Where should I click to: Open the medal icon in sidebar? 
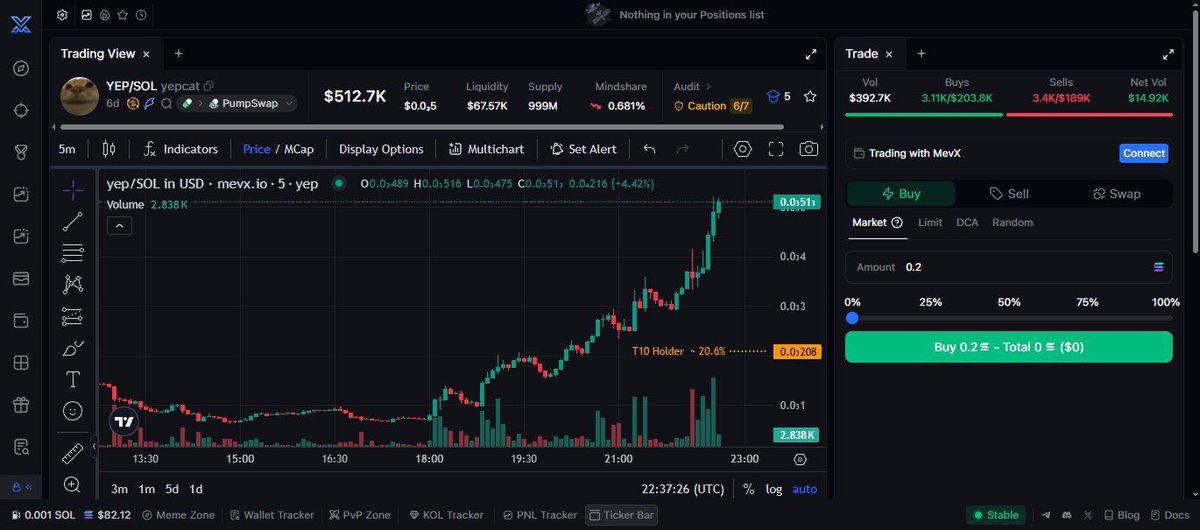click(x=21, y=152)
